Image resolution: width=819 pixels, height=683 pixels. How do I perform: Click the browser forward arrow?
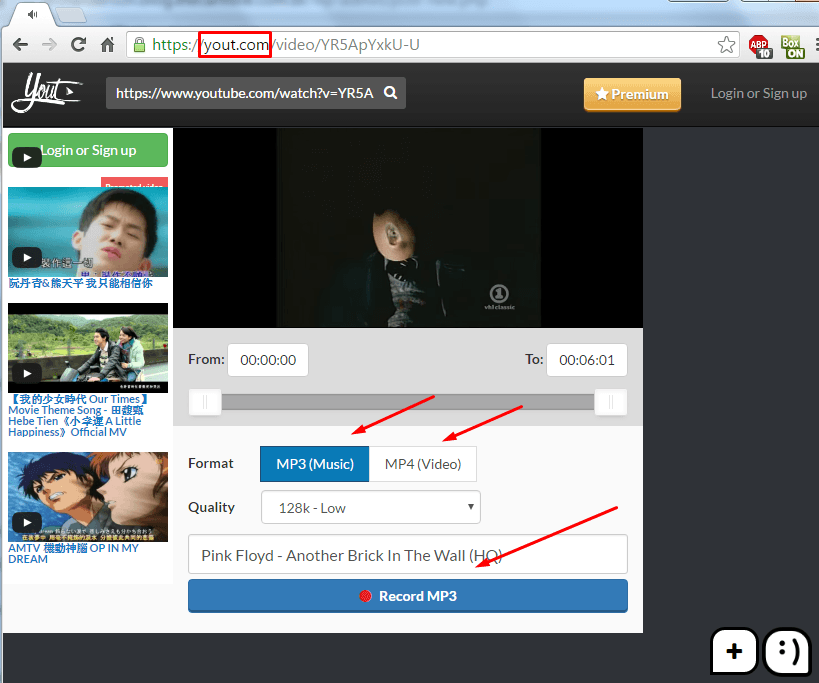50,45
